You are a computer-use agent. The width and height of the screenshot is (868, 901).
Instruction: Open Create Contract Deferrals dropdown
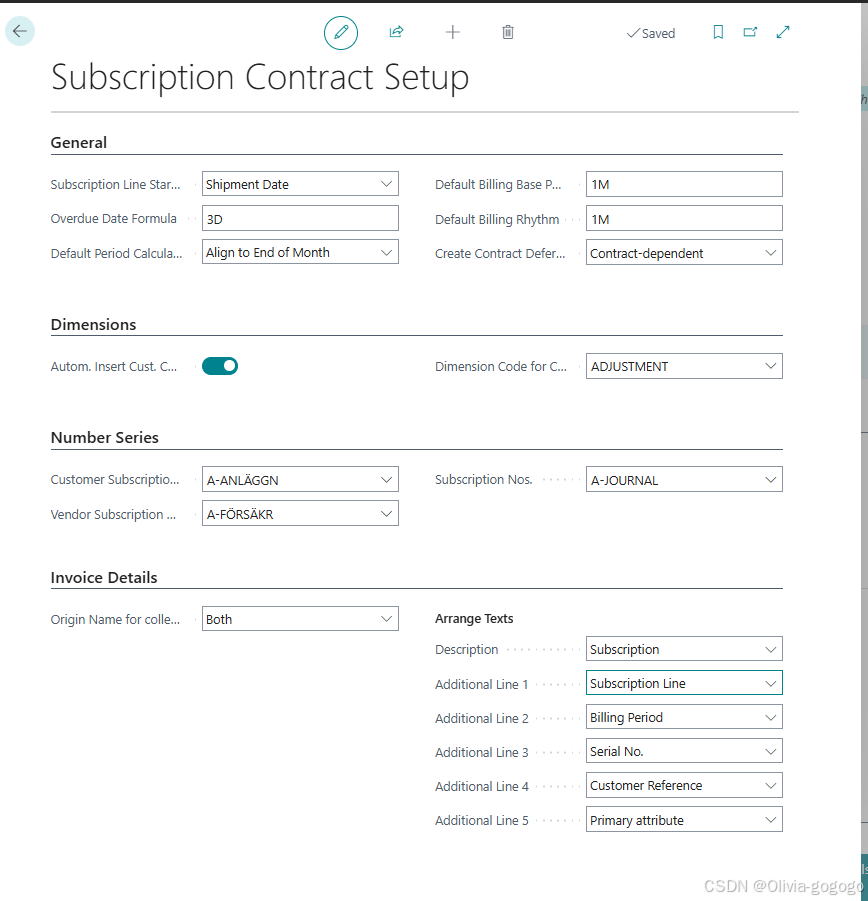coord(770,252)
